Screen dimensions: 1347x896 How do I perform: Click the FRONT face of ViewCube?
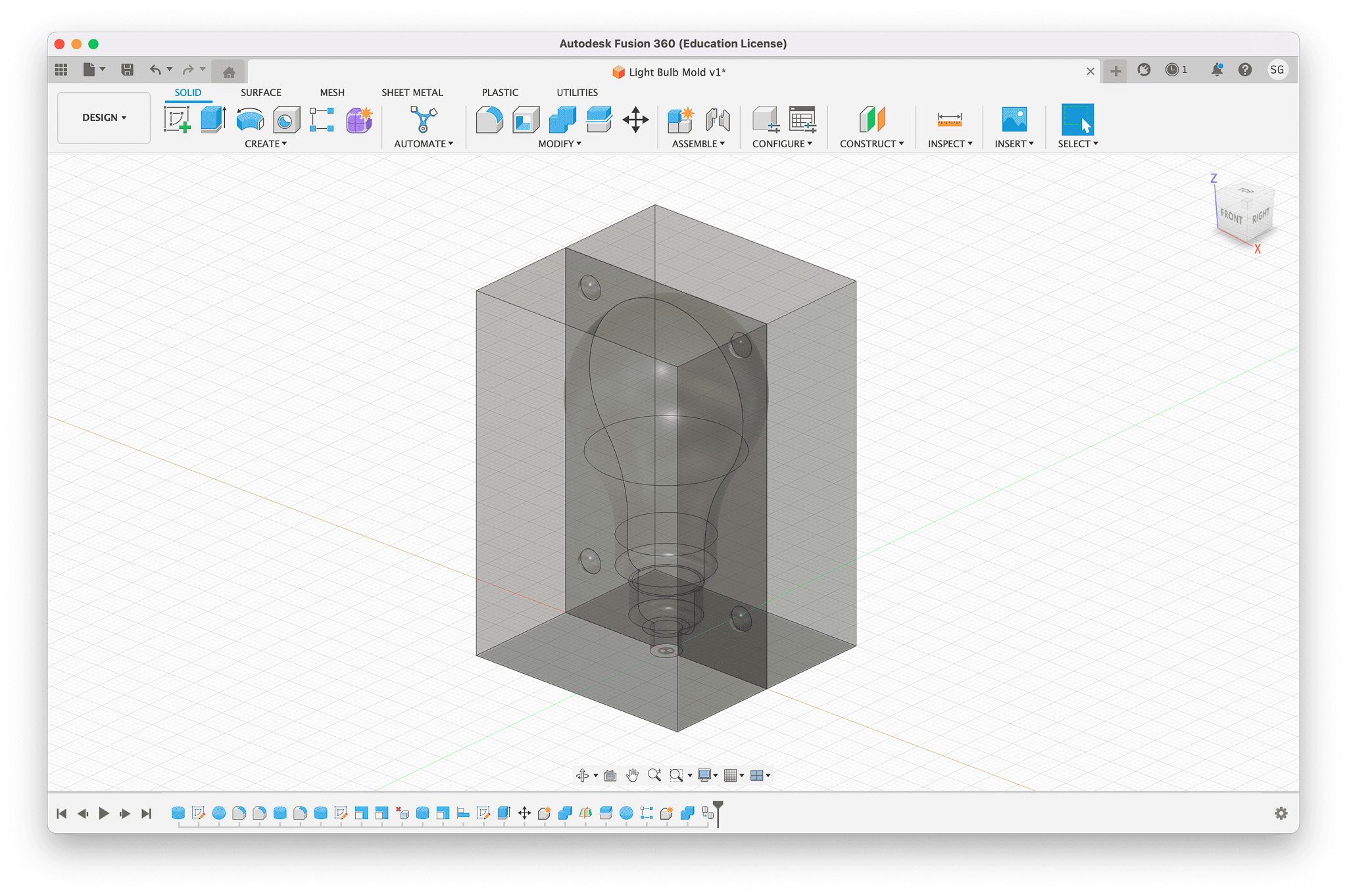1232,216
